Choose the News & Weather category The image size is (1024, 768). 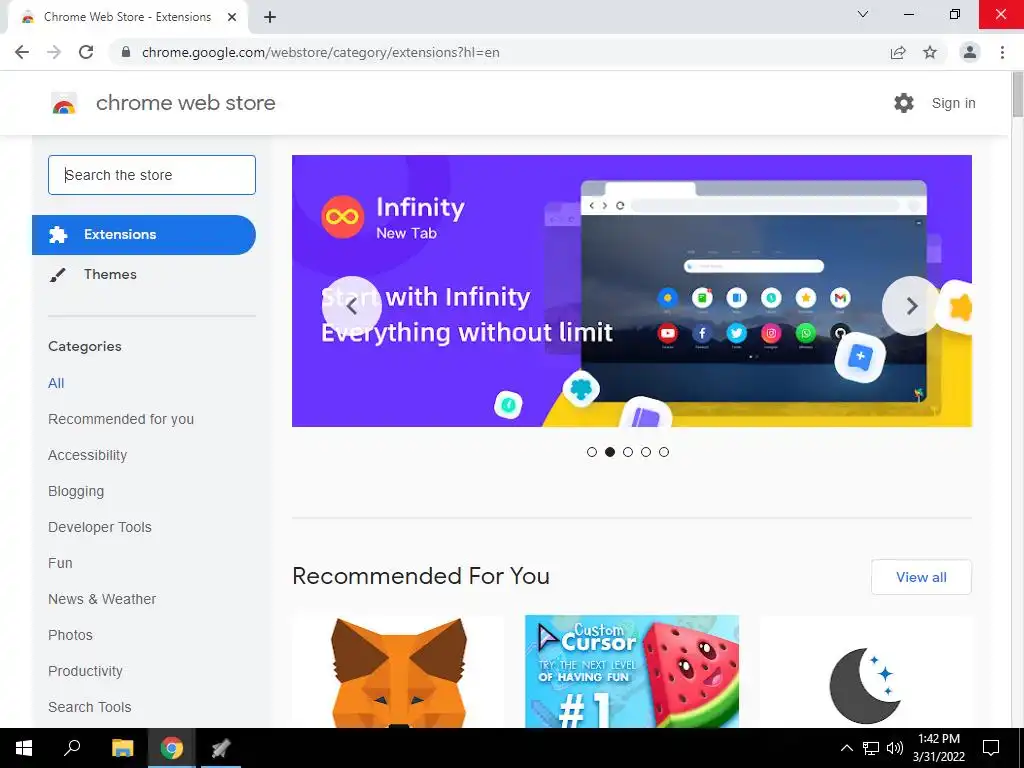coord(102,599)
